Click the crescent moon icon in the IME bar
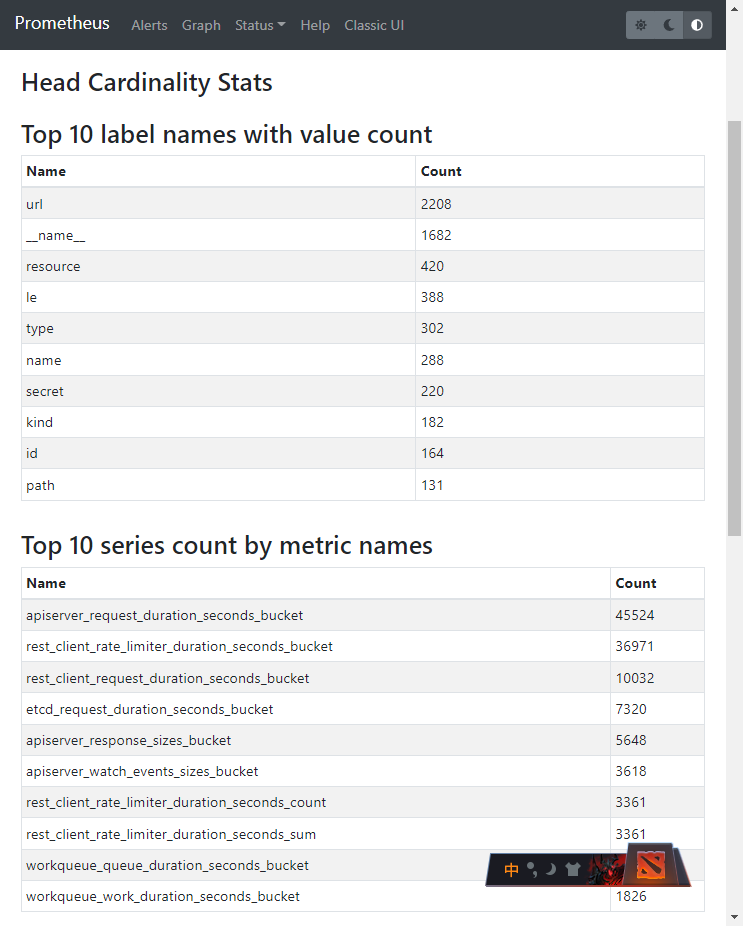Screen dimensions: 743x926 coord(550,870)
